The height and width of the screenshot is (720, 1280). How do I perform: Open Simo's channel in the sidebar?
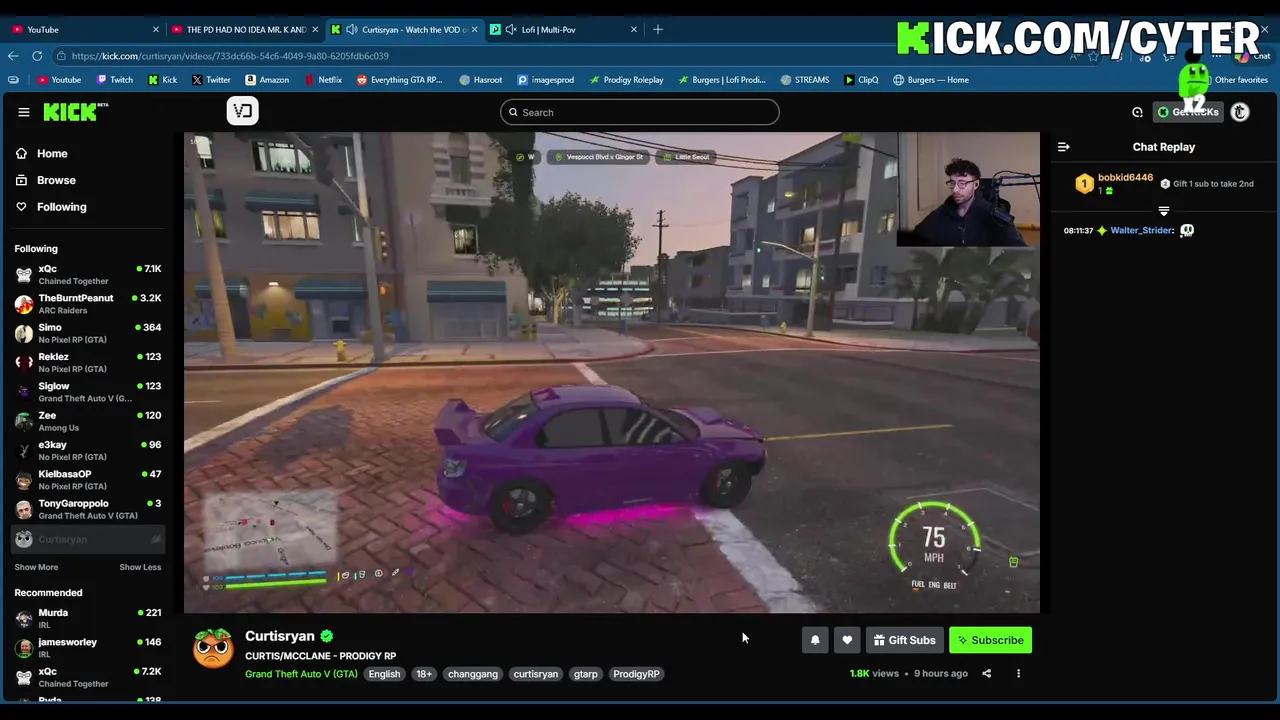click(x=87, y=333)
